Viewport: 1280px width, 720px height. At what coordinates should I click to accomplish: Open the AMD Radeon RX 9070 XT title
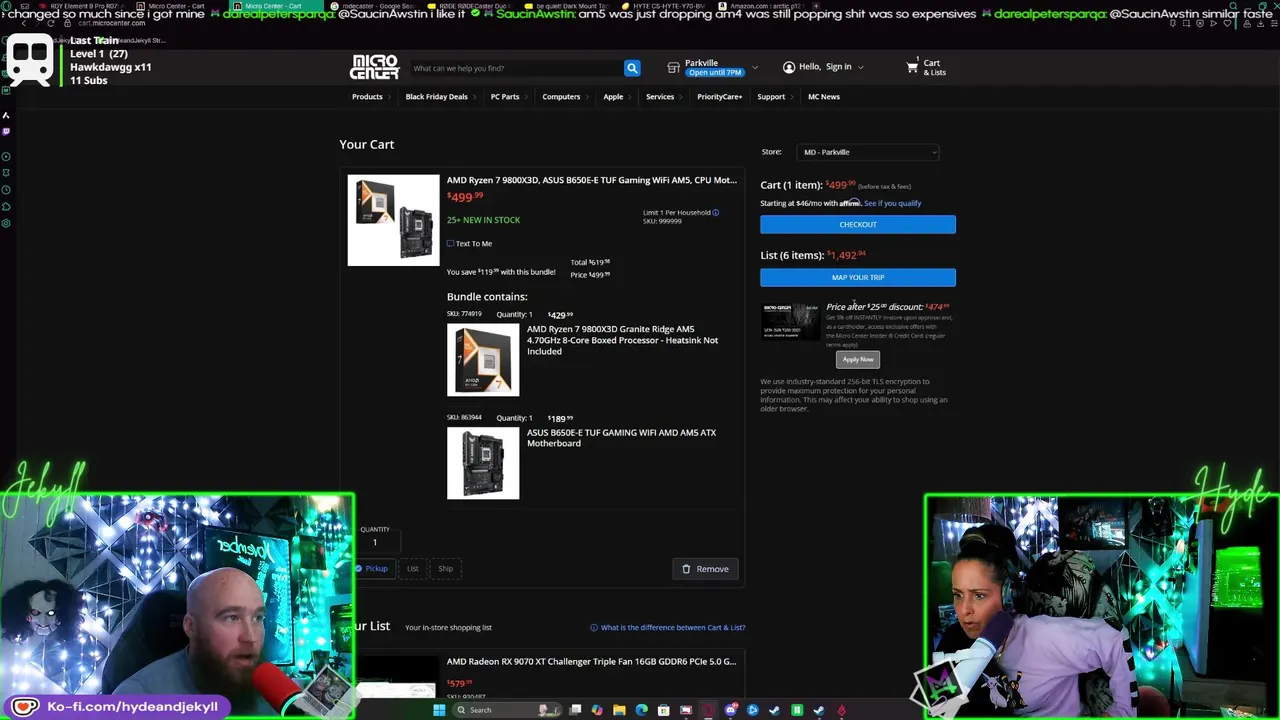coord(591,661)
